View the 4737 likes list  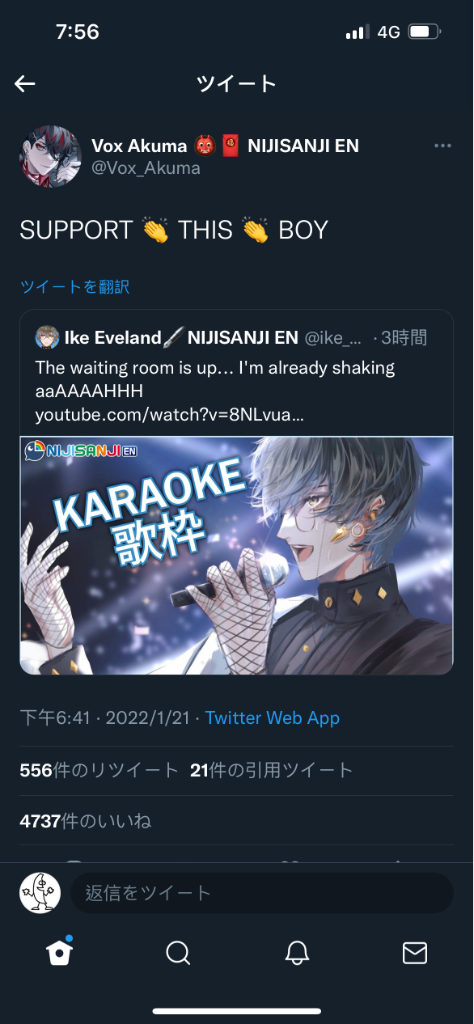tap(86, 820)
